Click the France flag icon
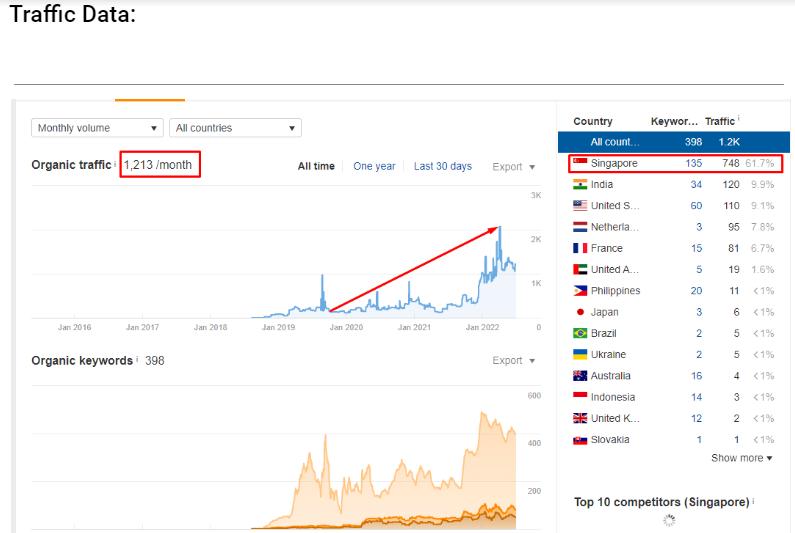This screenshot has width=795, height=533. (580, 248)
